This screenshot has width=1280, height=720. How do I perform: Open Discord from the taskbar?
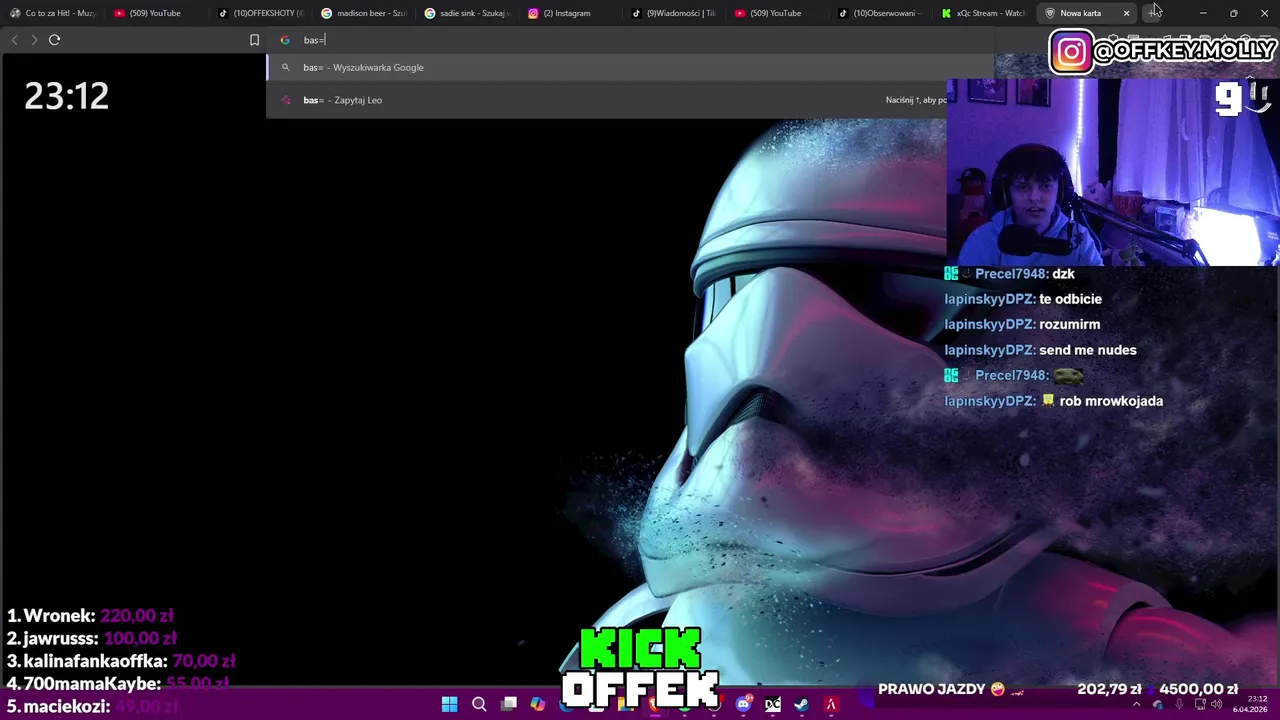point(743,705)
